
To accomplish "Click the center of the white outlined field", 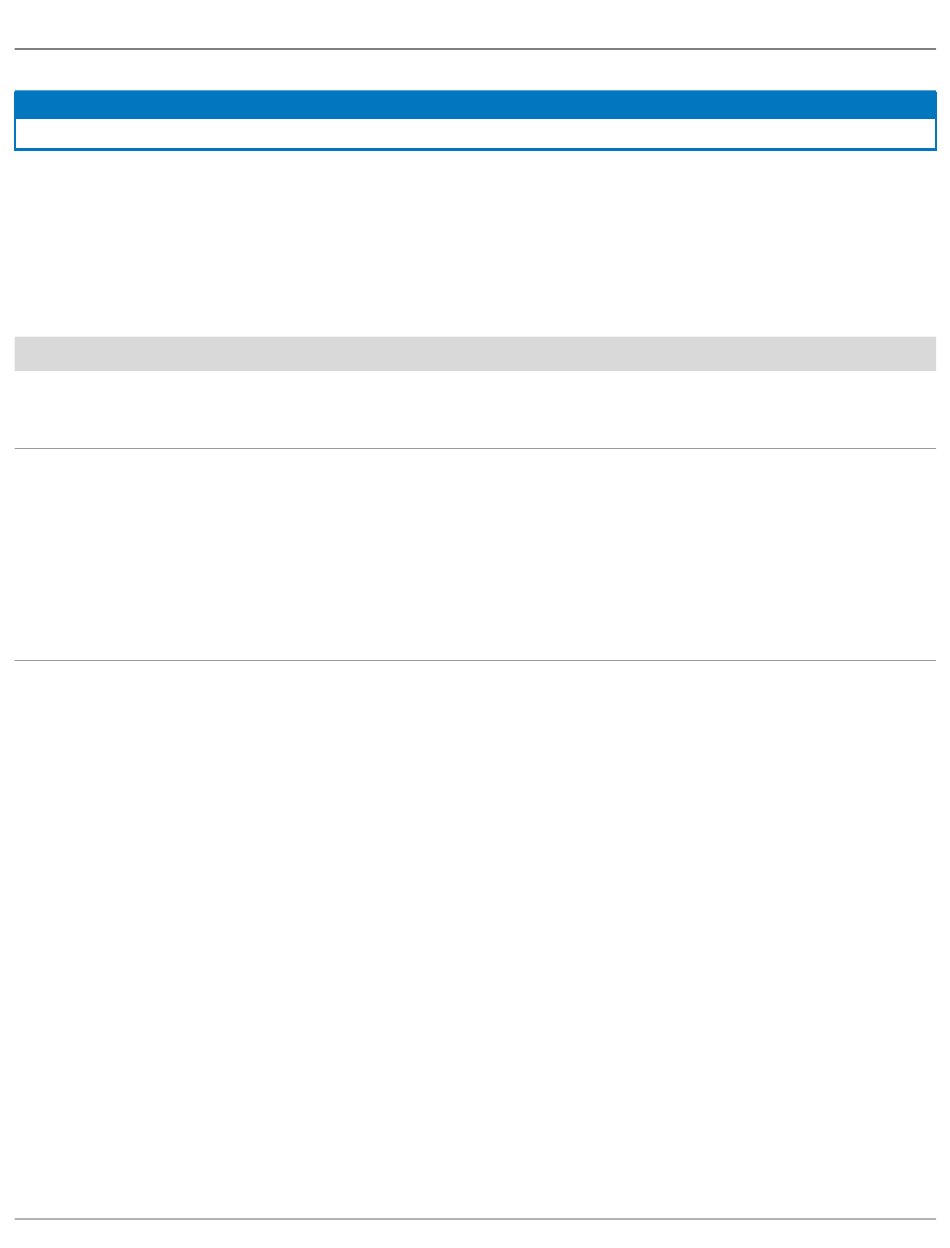I will pos(475,134).
